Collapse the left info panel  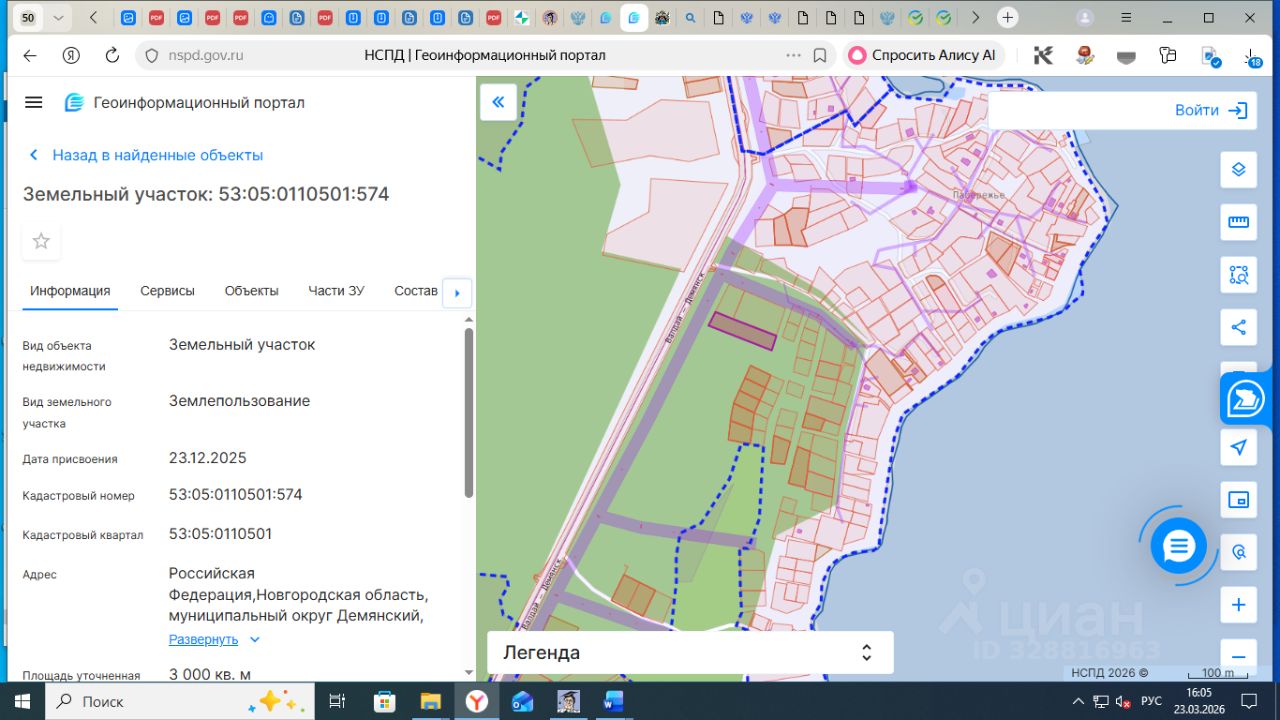(x=498, y=102)
